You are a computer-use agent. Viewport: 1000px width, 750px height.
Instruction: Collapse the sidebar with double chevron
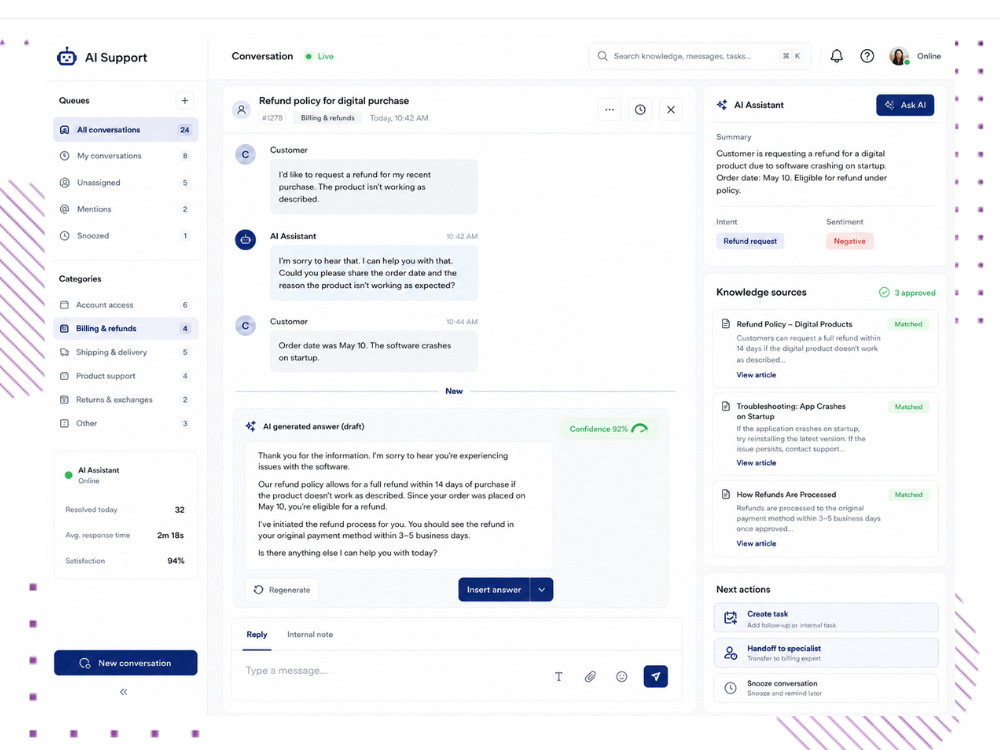[124, 691]
